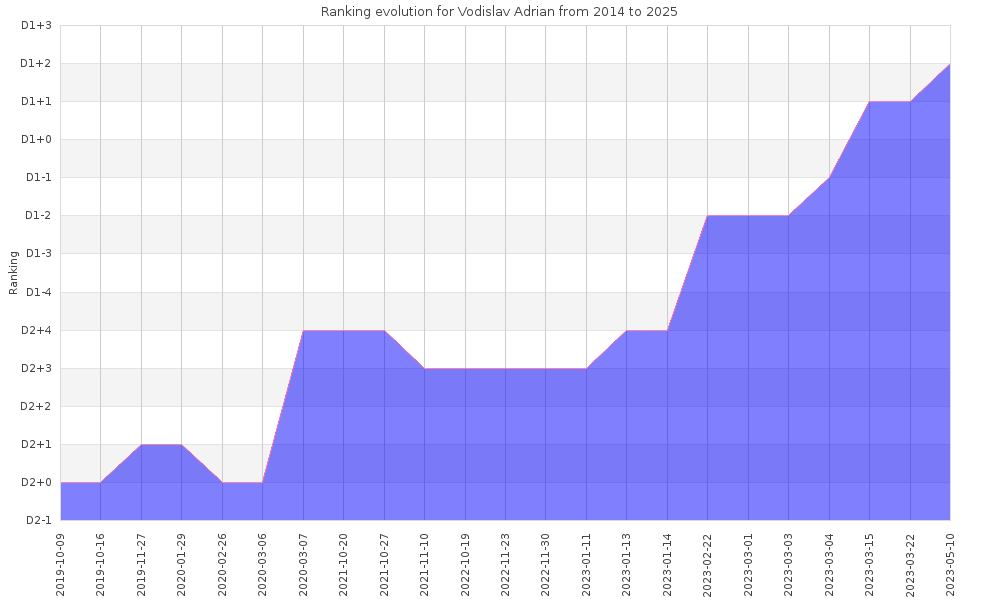Click the 2020-03-07 x-axis date label
Image resolution: width=1000 pixels, height=600 pixels.
tap(303, 563)
